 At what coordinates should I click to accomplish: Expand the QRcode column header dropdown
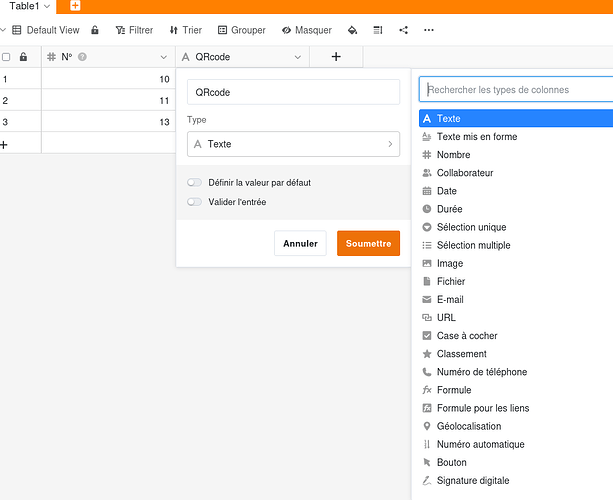coord(297,58)
